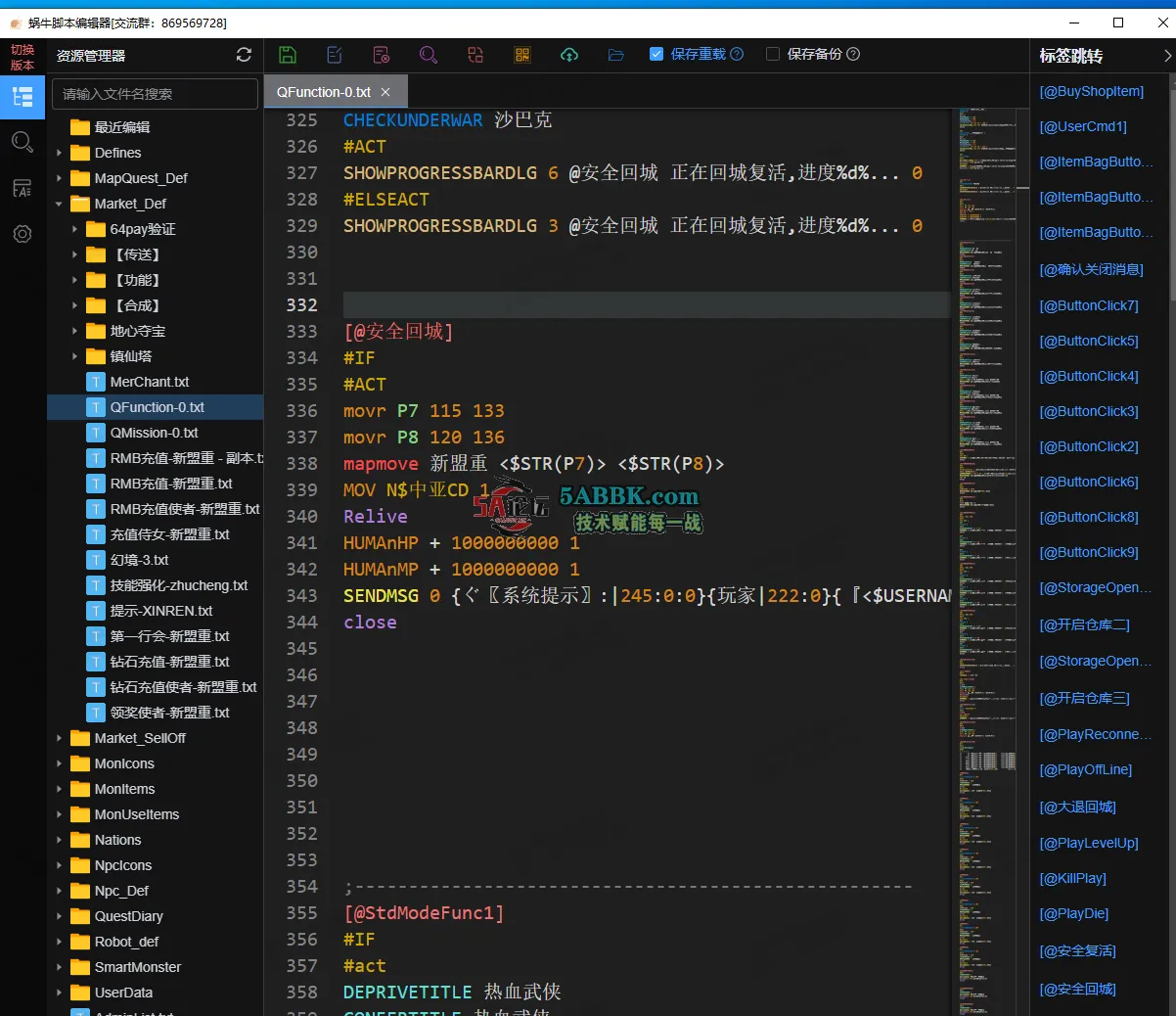Viewport: 1176px width, 1016px height.
Task: Open the search sidebar panel
Action: [23, 143]
